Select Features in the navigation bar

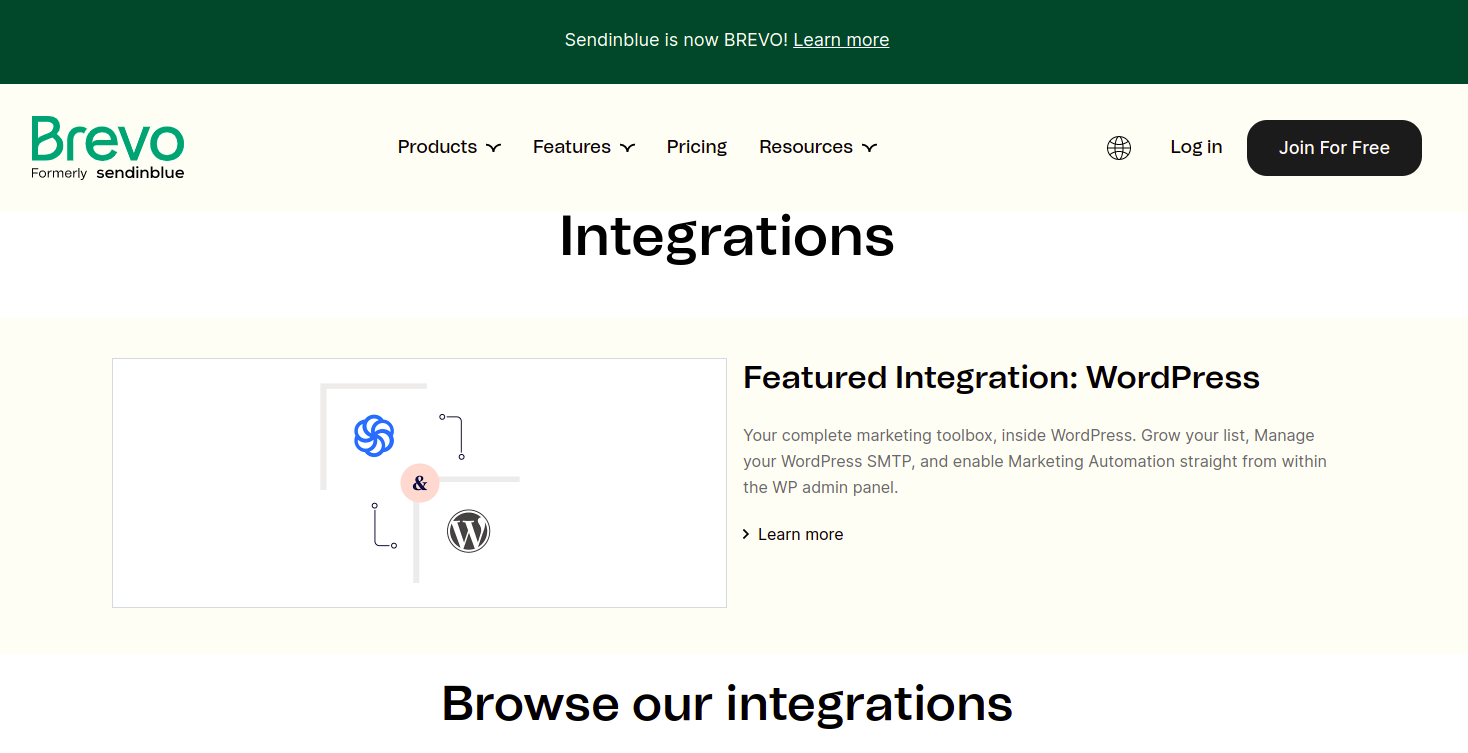[x=572, y=146]
